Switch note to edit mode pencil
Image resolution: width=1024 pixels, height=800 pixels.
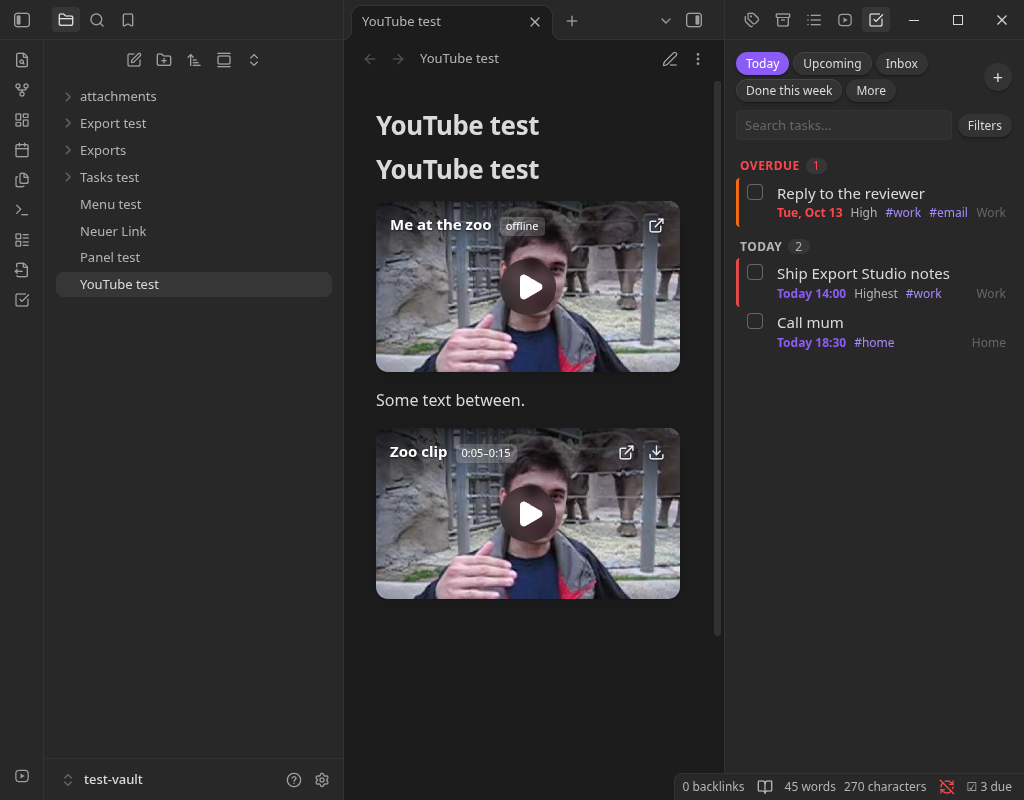[670, 59]
